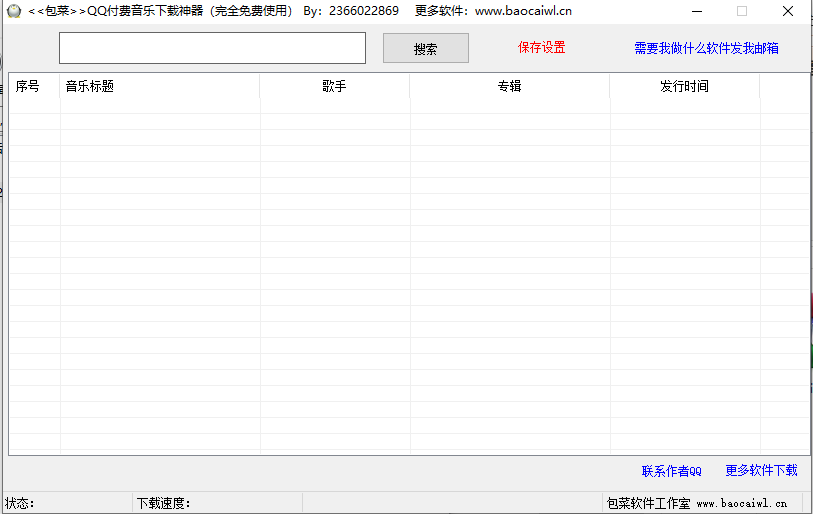Click the window title bar text

point(300,11)
